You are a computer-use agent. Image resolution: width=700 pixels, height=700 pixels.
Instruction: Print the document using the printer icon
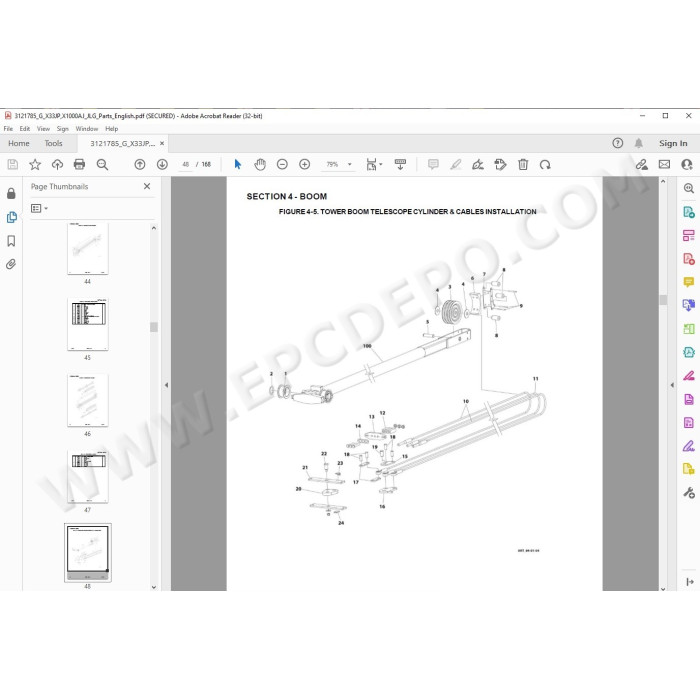[x=79, y=165]
